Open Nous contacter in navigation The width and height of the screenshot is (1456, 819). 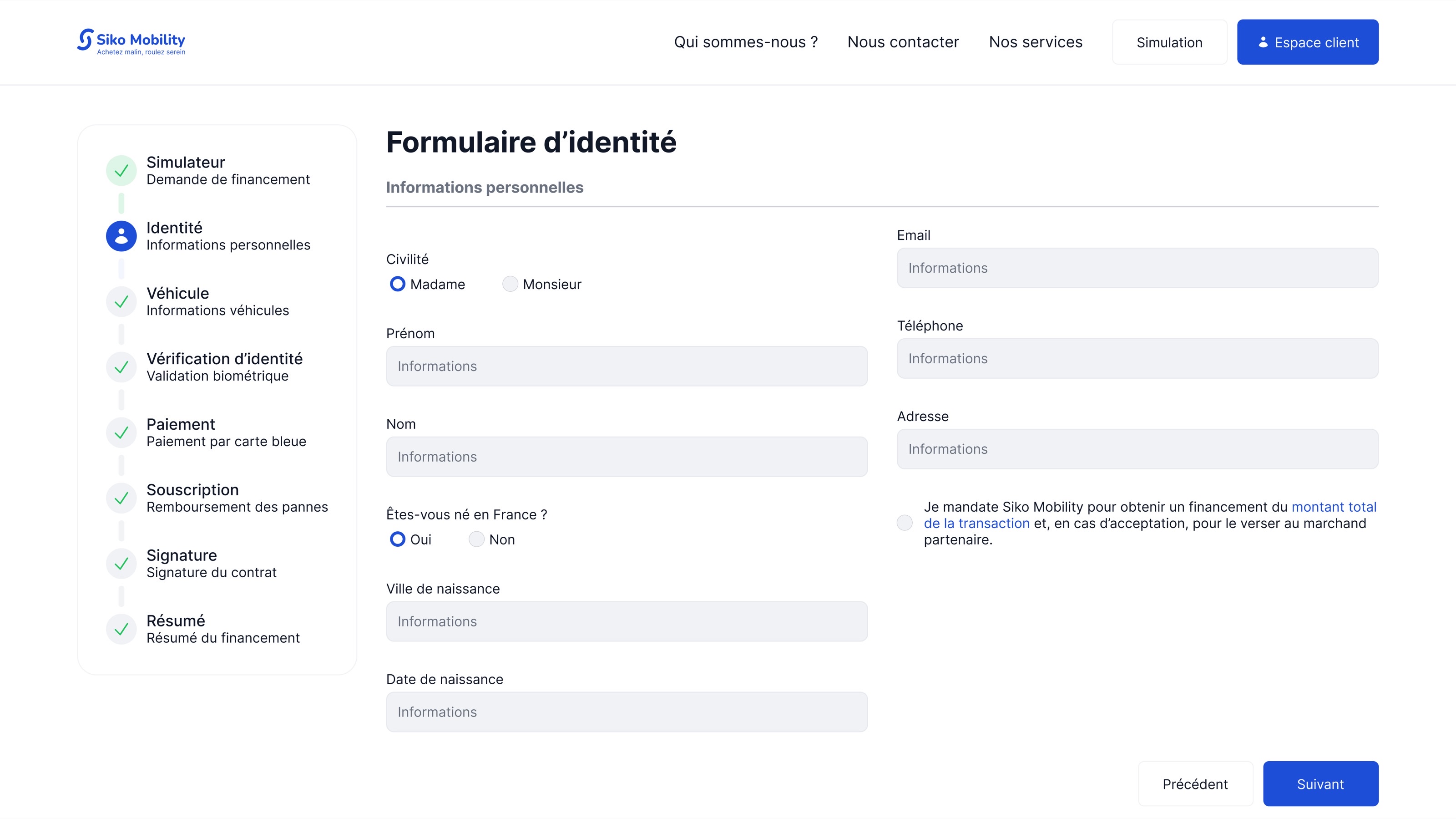tap(903, 42)
